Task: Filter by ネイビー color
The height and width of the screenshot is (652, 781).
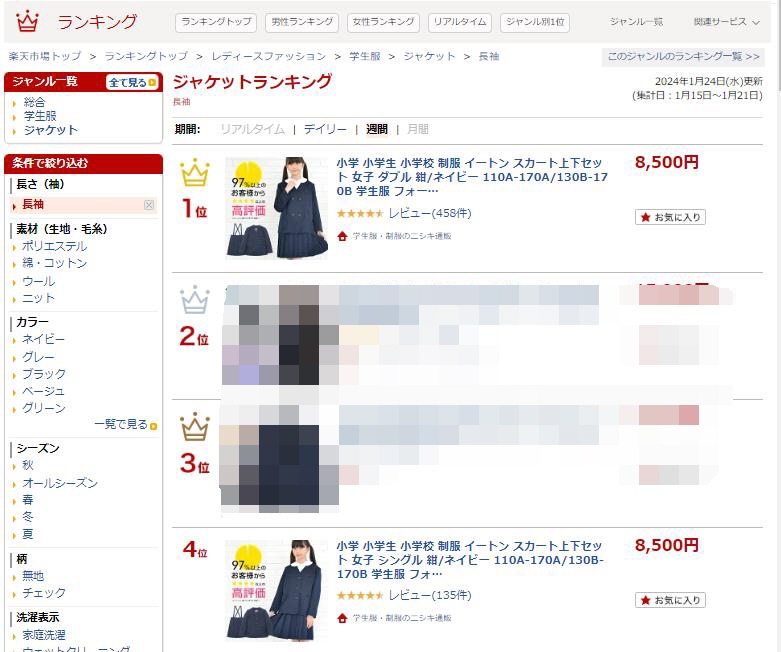Action: tap(43, 339)
